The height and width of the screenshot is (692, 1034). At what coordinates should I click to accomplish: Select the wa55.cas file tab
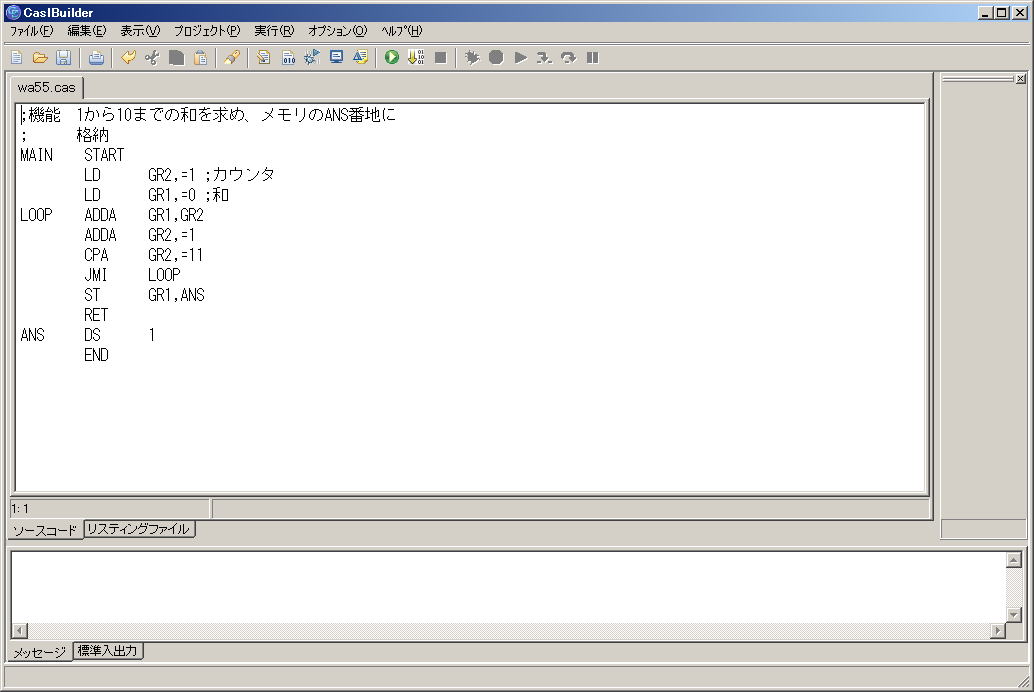[x=46, y=87]
